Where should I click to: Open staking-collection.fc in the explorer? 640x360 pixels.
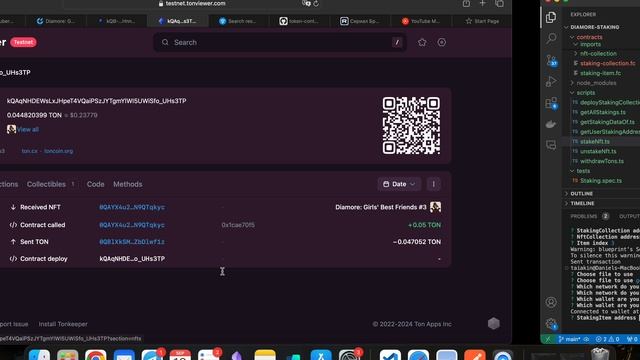[607, 63]
